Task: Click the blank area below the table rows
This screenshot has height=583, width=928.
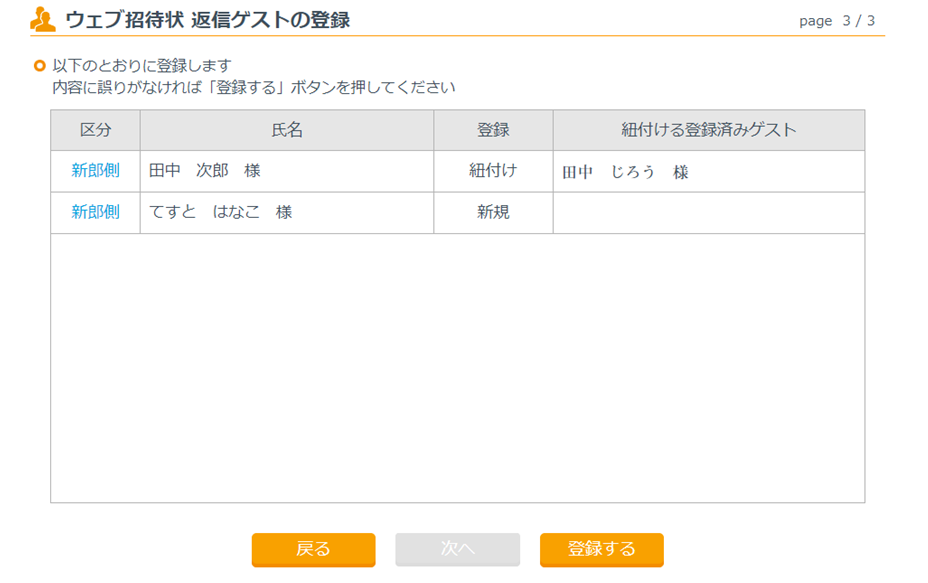Action: [x=457, y=368]
